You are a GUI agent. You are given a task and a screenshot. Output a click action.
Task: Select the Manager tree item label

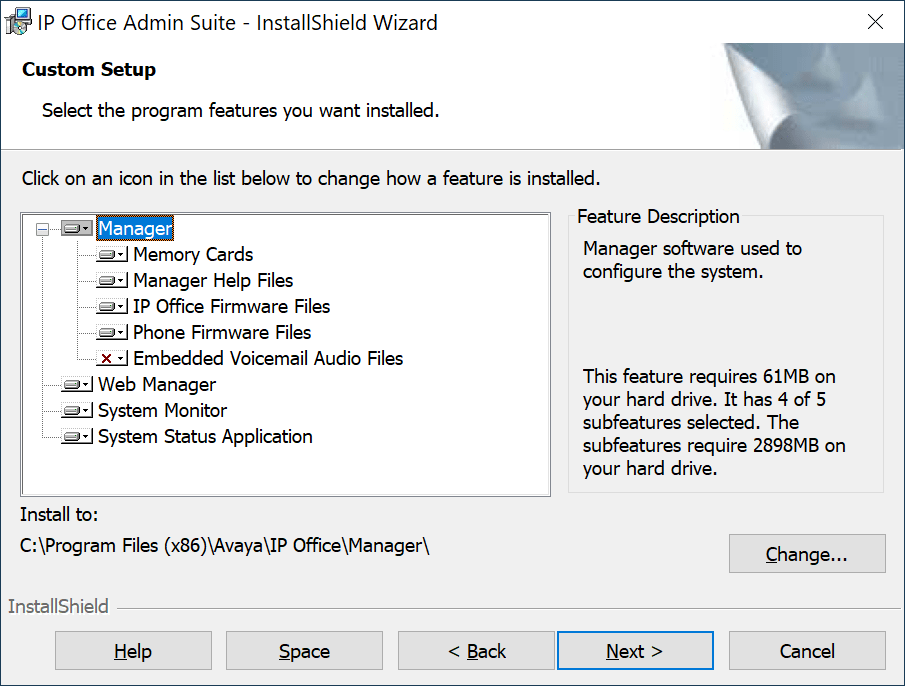(135, 228)
